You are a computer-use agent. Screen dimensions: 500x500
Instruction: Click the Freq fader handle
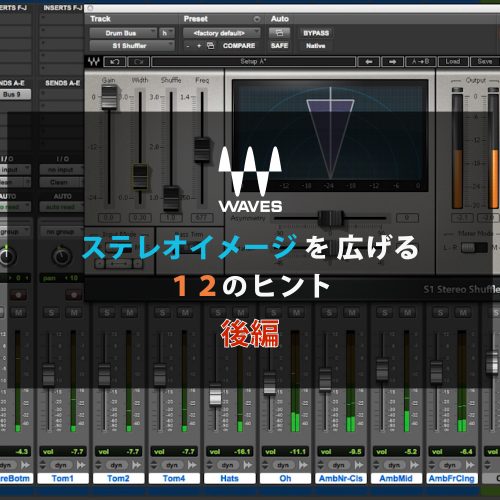click(202, 149)
